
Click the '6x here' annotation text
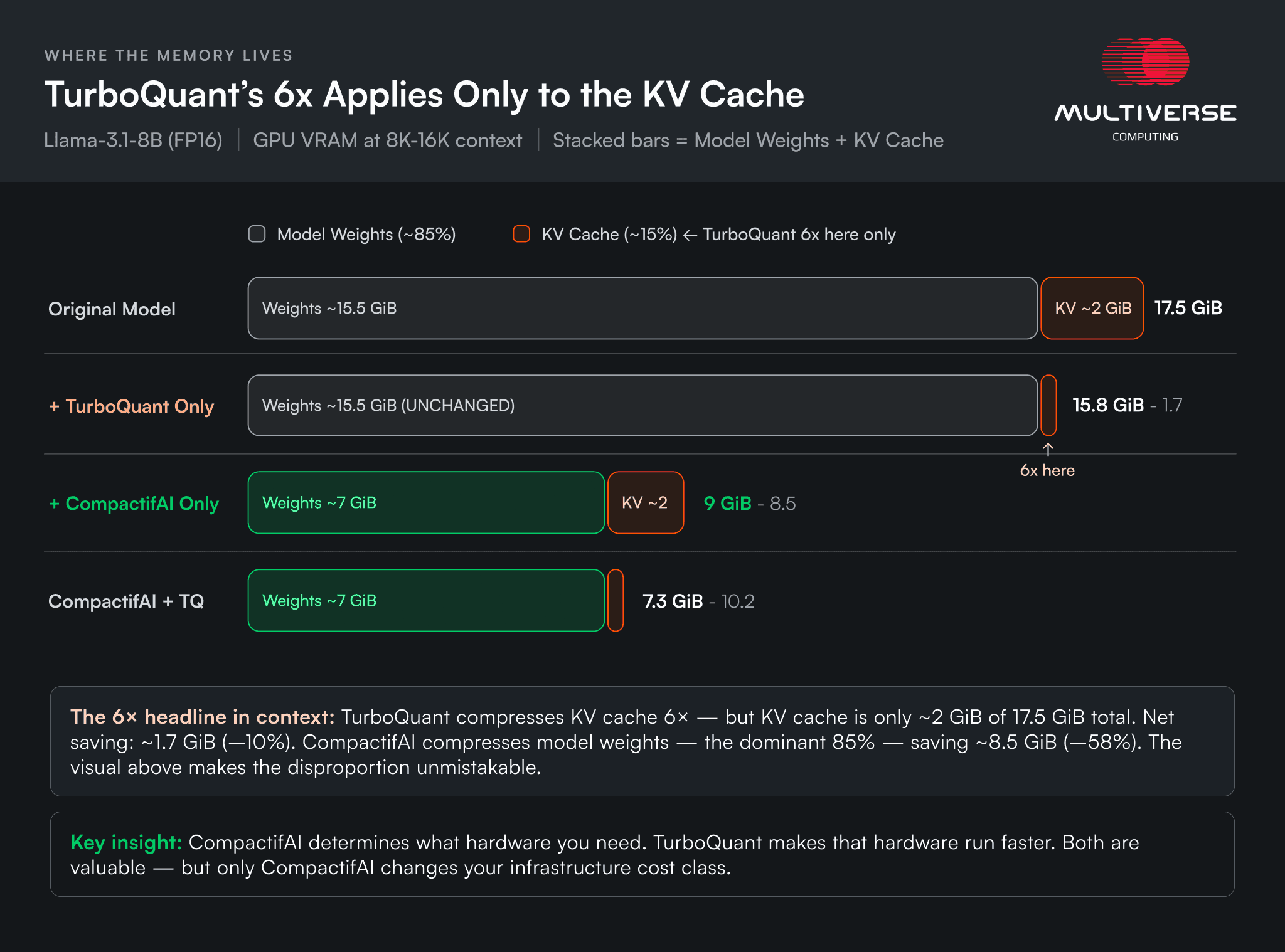click(x=1047, y=470)
